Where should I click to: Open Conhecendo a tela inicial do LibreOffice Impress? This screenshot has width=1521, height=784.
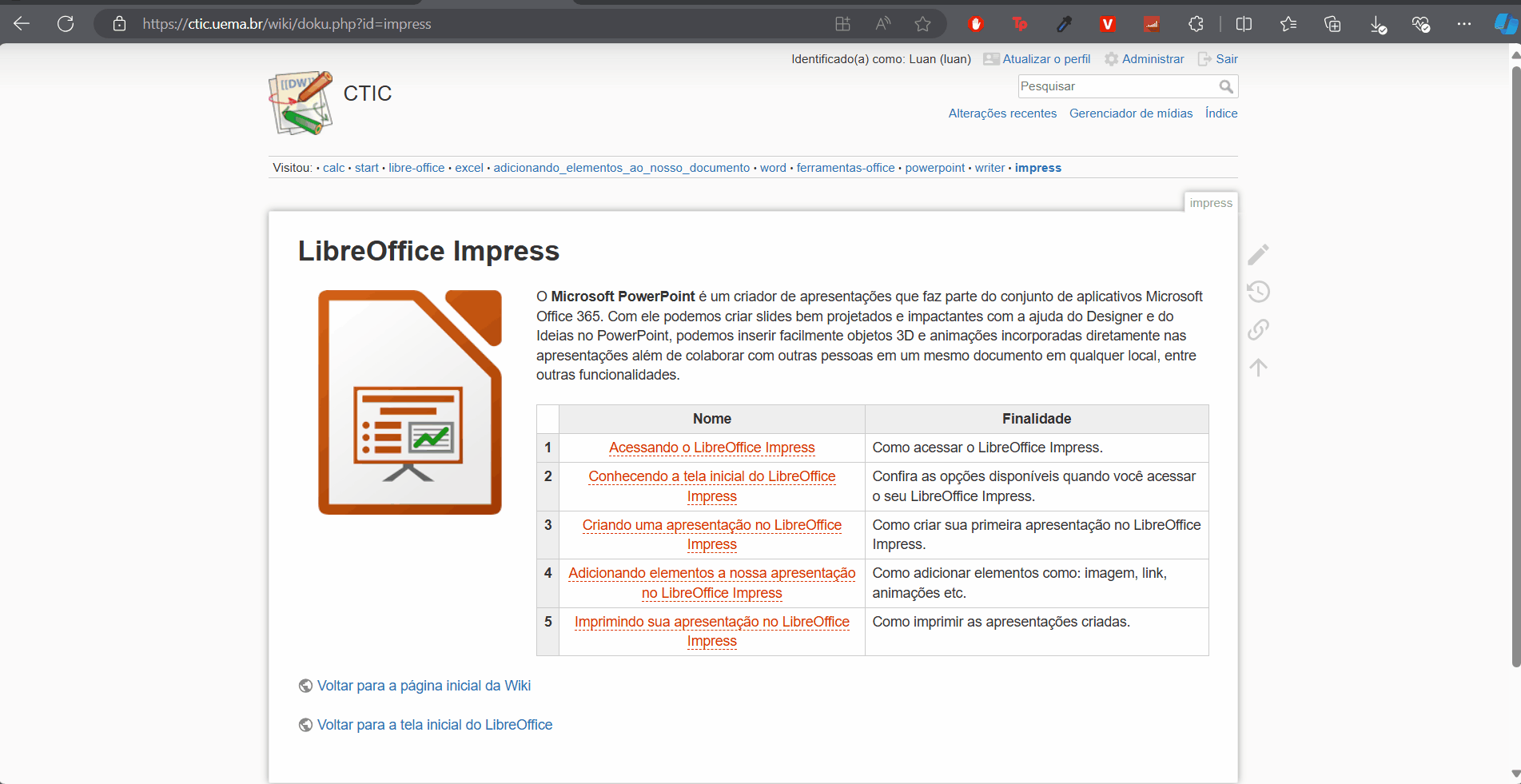(712, 486)
